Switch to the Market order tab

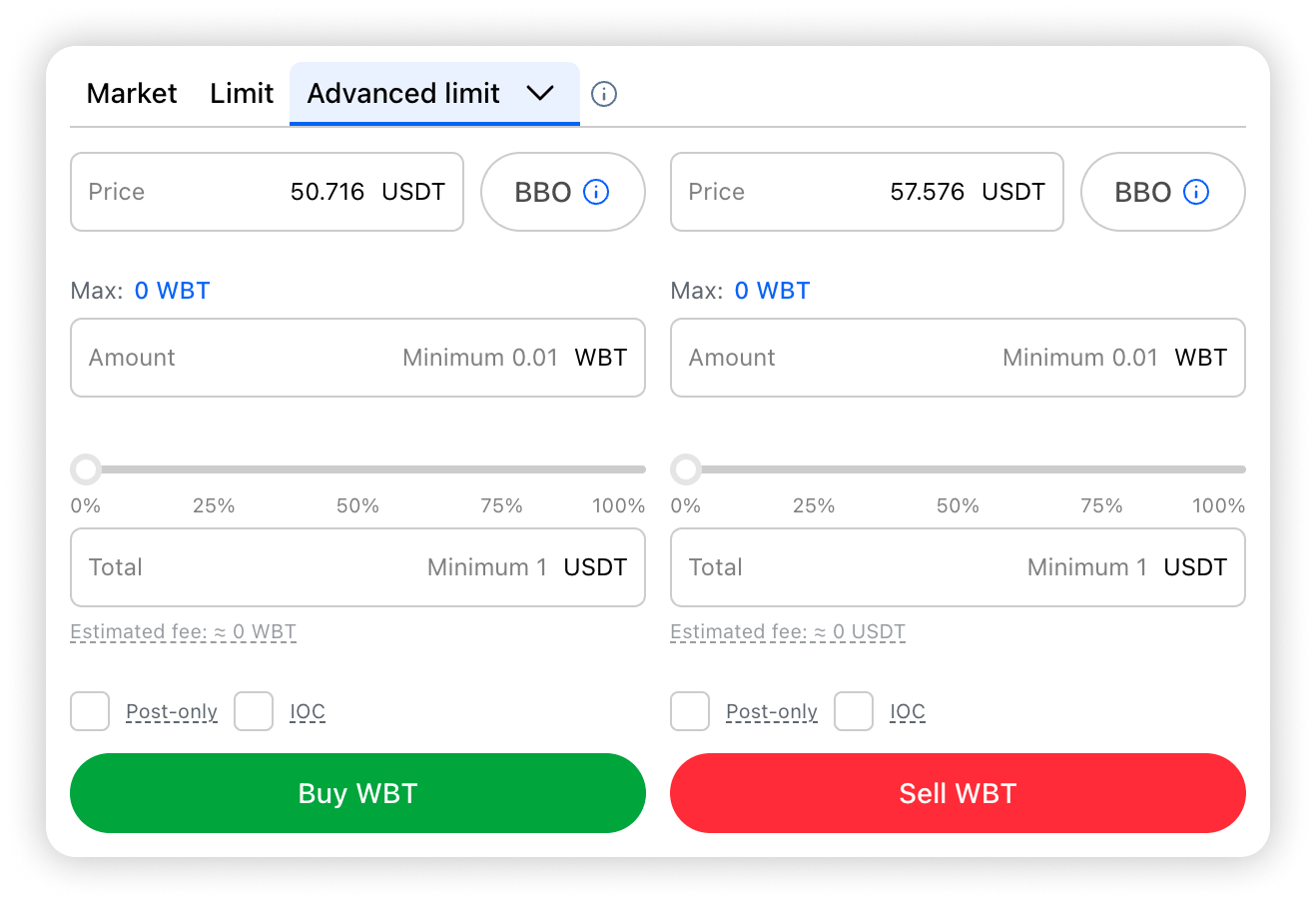click(x=132, y=93)
